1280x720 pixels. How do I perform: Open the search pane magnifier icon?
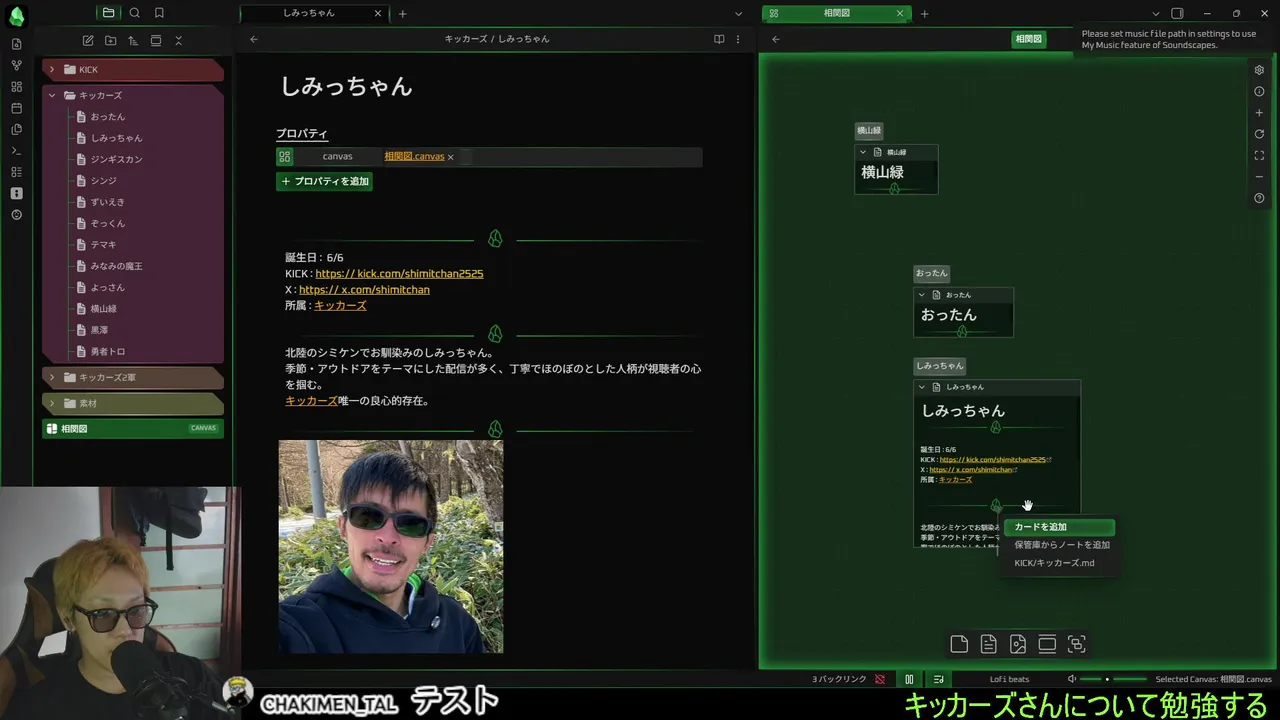click(x=134, y=13)
